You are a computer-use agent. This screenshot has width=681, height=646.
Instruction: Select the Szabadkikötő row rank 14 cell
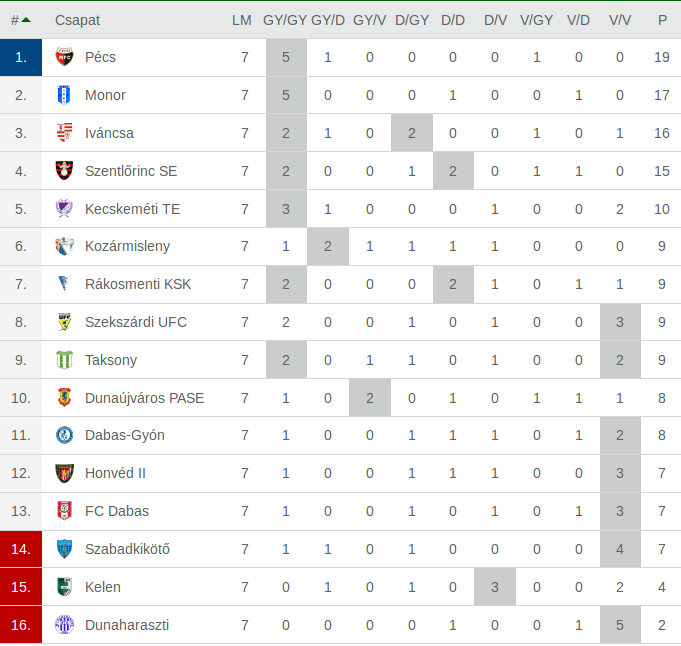(x=21, y=549)
